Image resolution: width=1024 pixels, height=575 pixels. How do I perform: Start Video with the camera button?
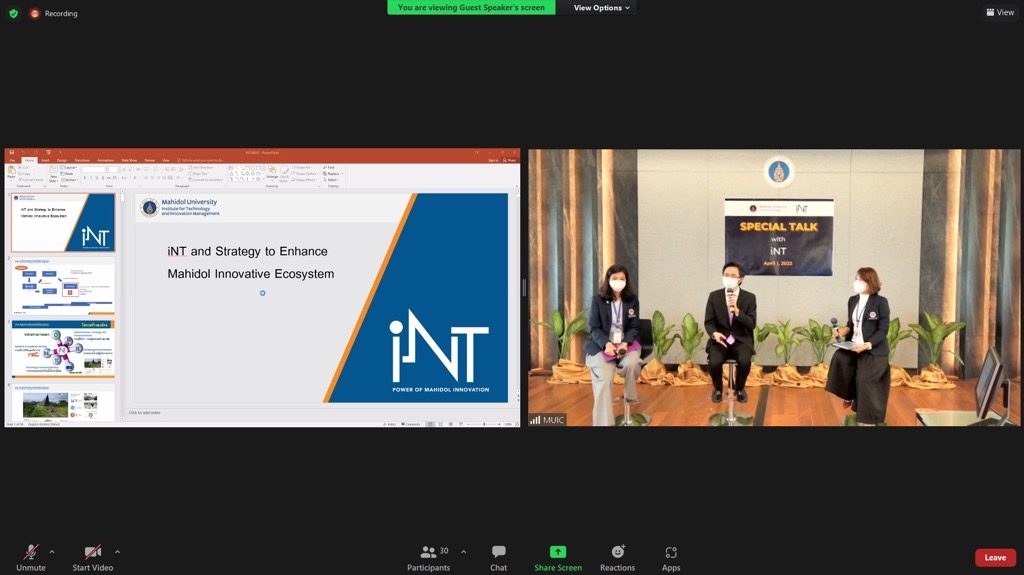93,559
